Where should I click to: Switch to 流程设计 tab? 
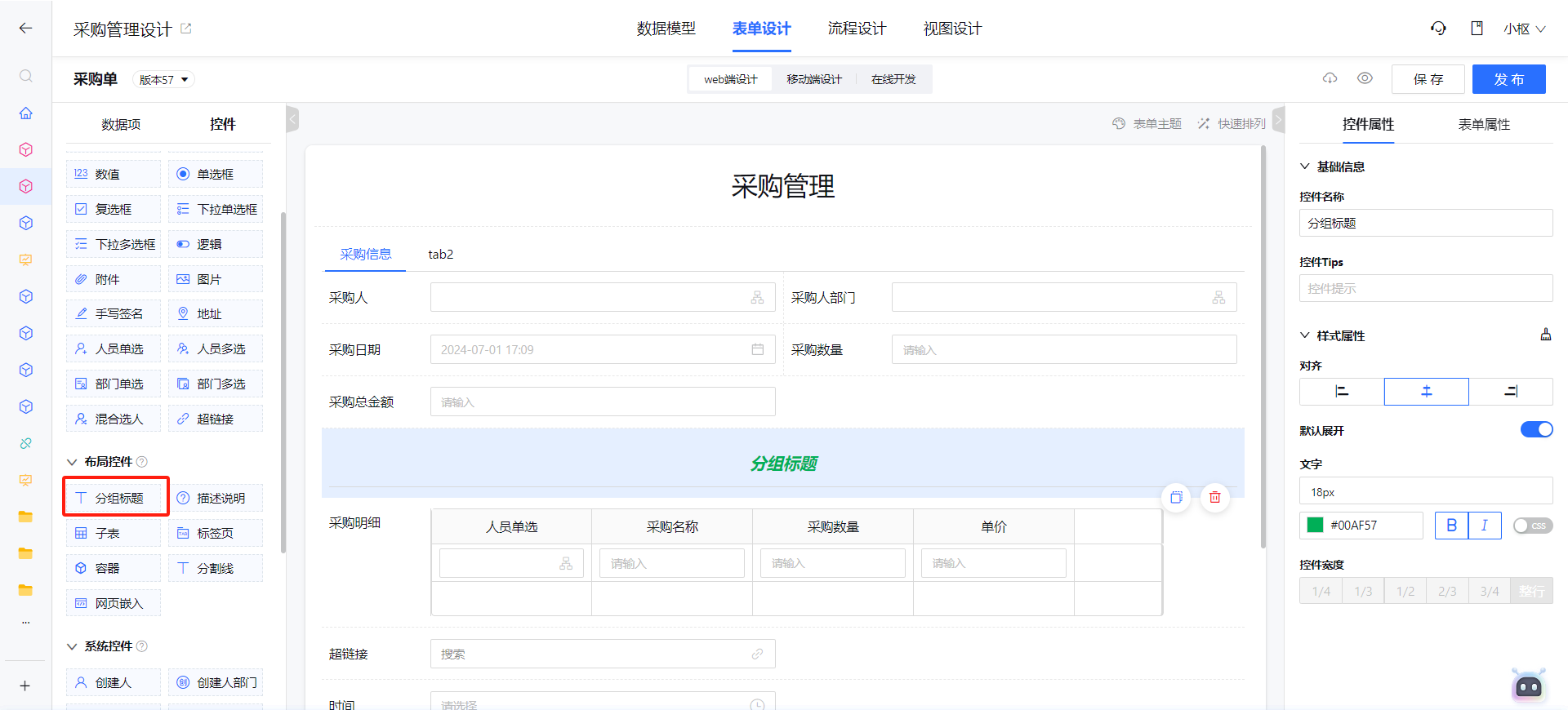point(857,29)
